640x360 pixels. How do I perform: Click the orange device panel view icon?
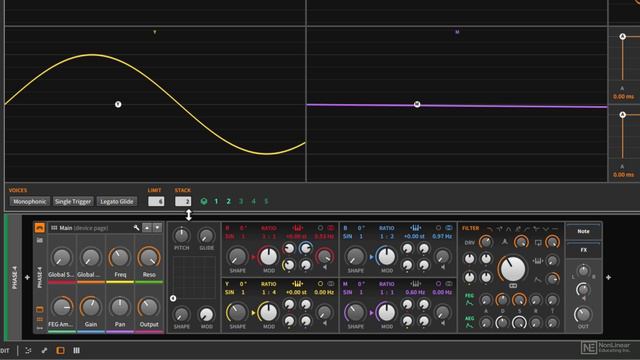[x=60, y=350]
